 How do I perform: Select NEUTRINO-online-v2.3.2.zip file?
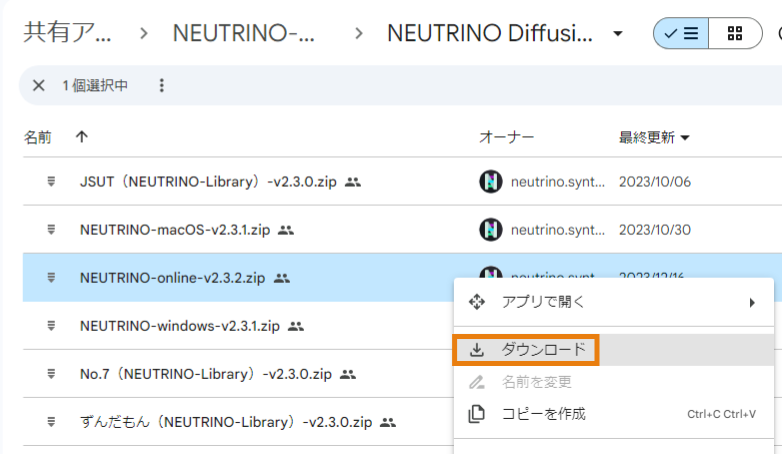coord(173,278)
